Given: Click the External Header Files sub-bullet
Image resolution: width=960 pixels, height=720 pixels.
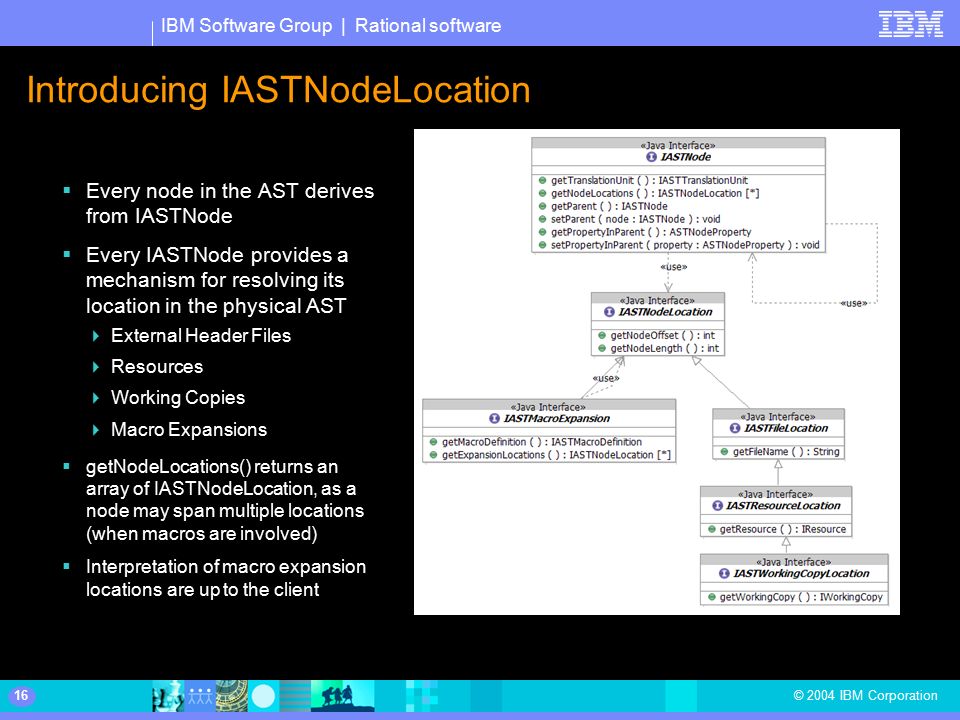Looking at the screenshot, I should [201, 336].
